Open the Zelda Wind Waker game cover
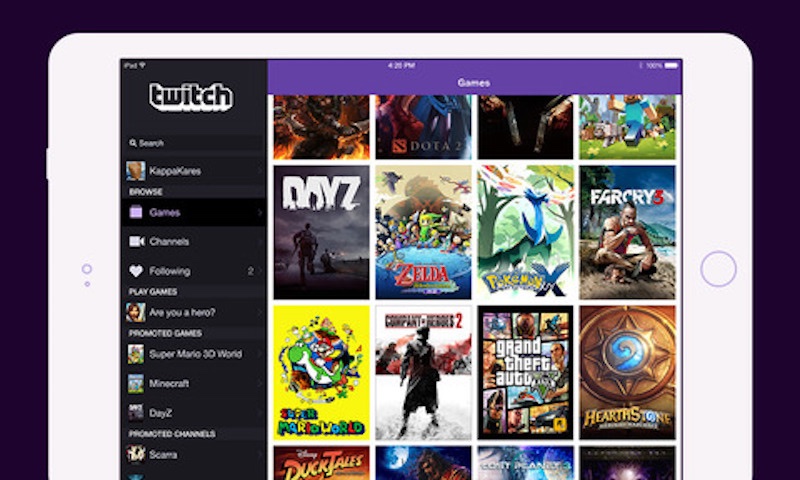This screenshot has width=800, height=480. pos(423,232)
